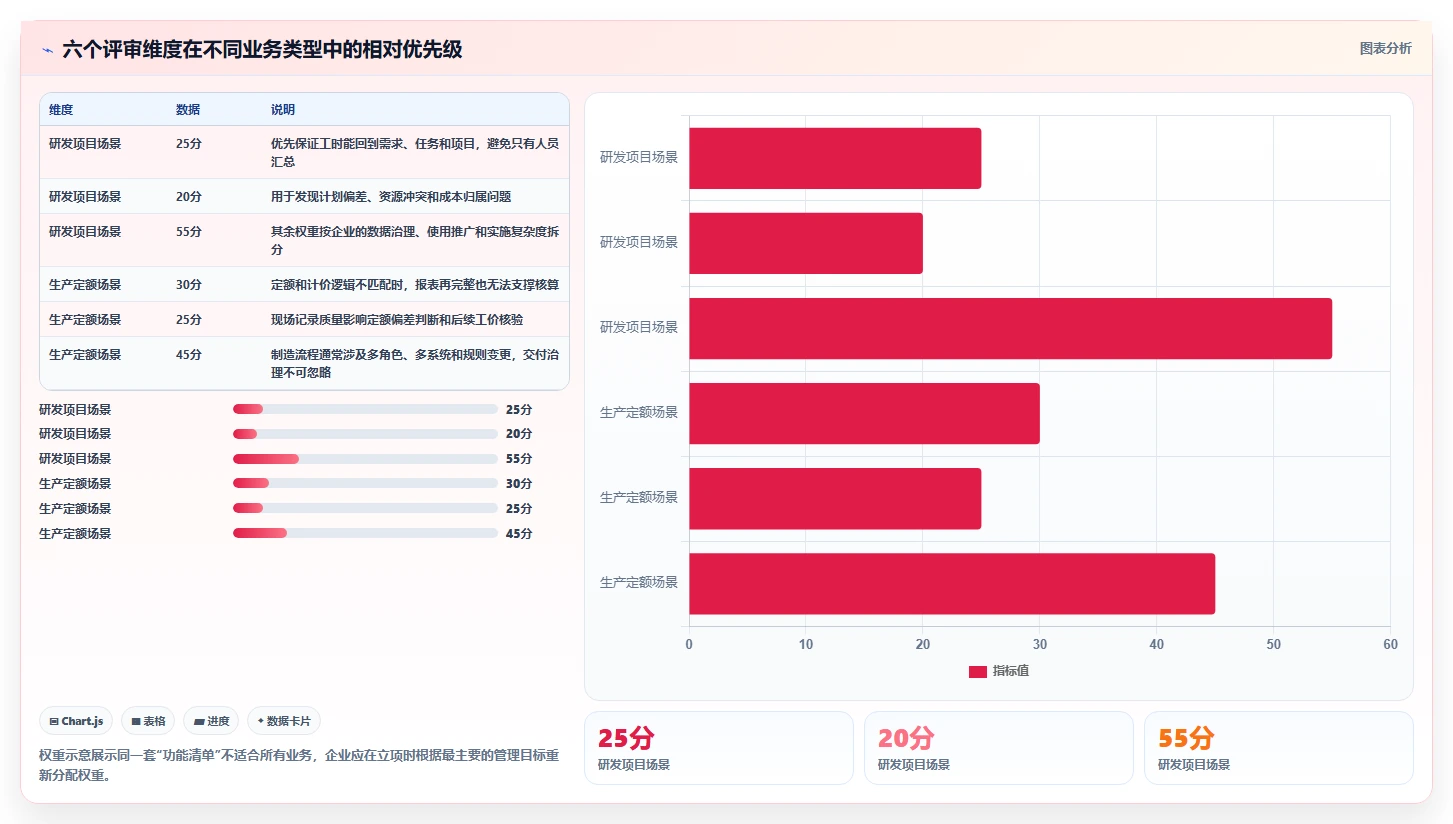Click the 说明 column header in the table
Image resolution: width=1453 pixels, height=824 pixels.
coord(283,110)
